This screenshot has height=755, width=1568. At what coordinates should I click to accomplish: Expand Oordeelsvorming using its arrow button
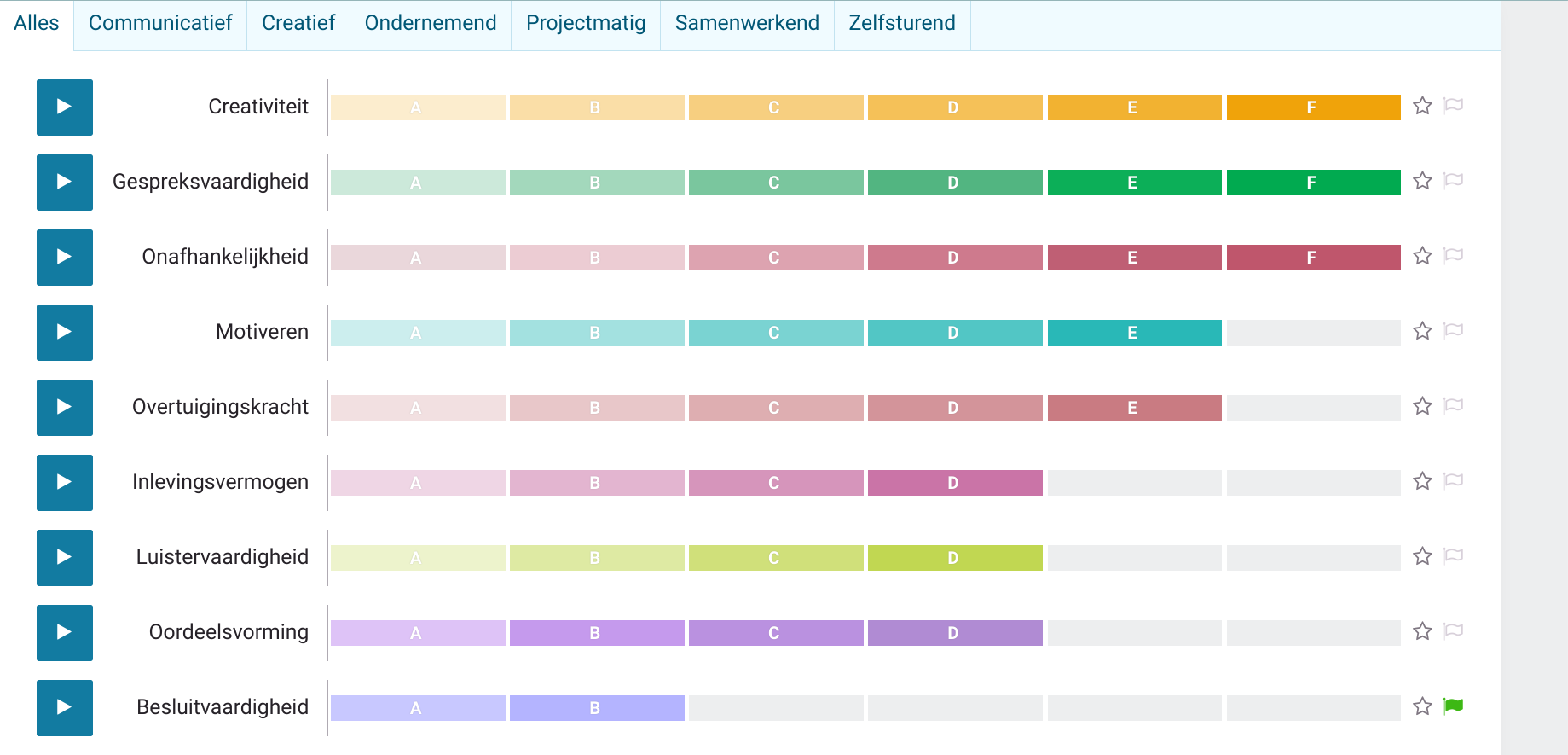point(64,633)
